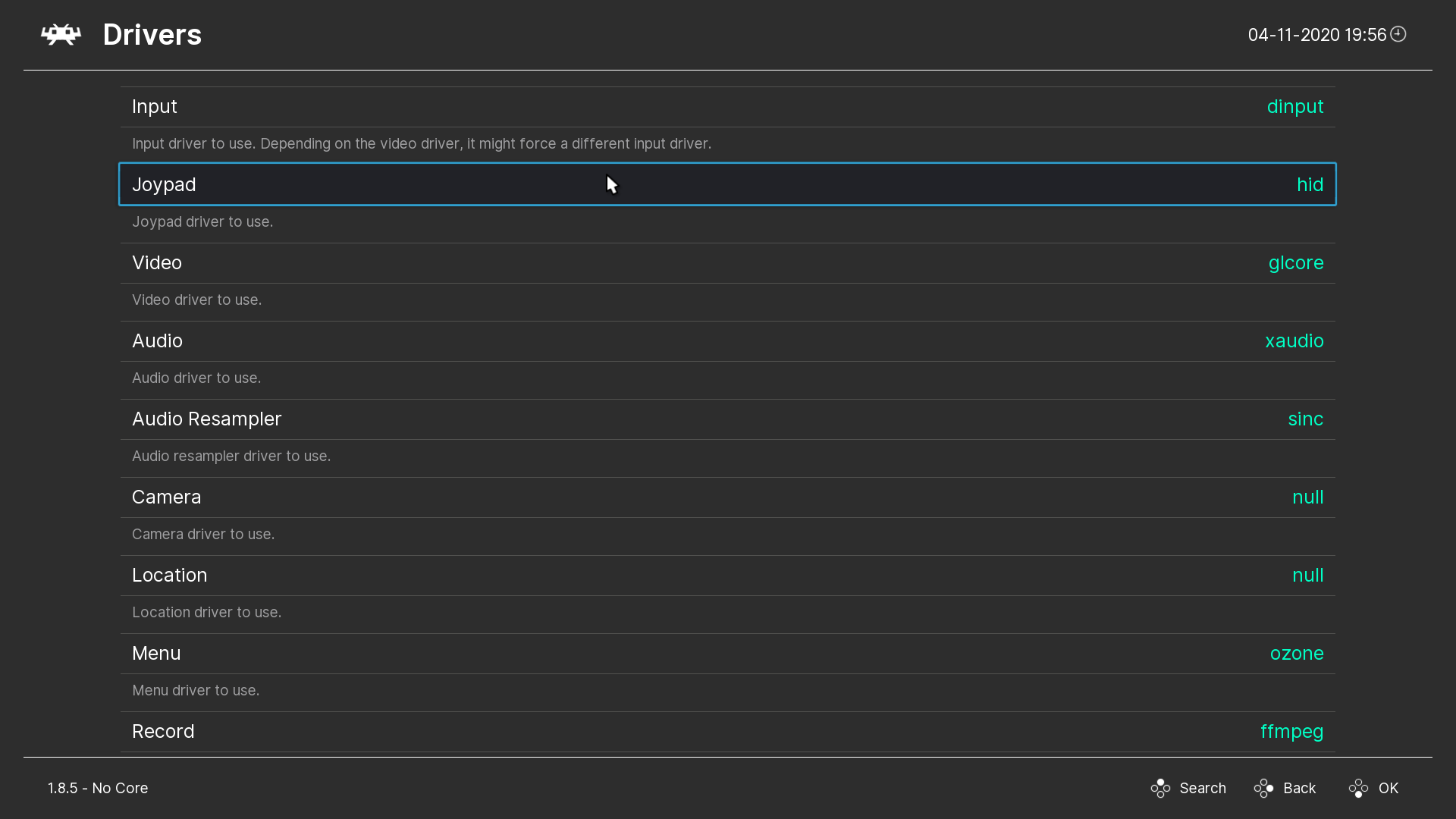This screenshot has height=819, width=1456.
Task: Click the date and time display
Action: tap(1316, 35)
